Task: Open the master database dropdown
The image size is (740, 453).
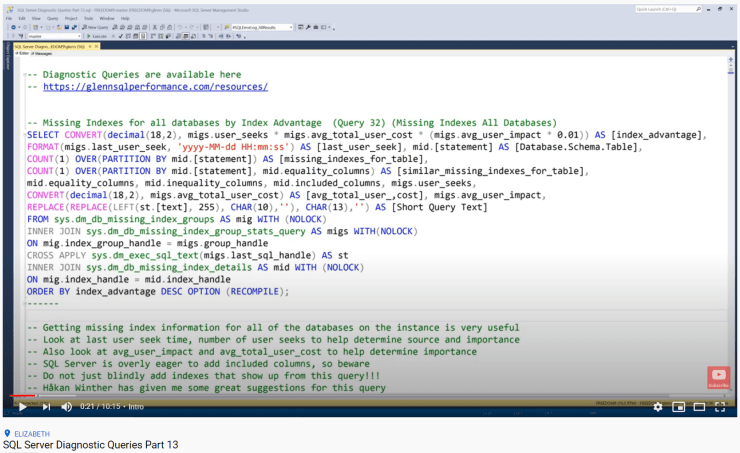Action: 54,36
